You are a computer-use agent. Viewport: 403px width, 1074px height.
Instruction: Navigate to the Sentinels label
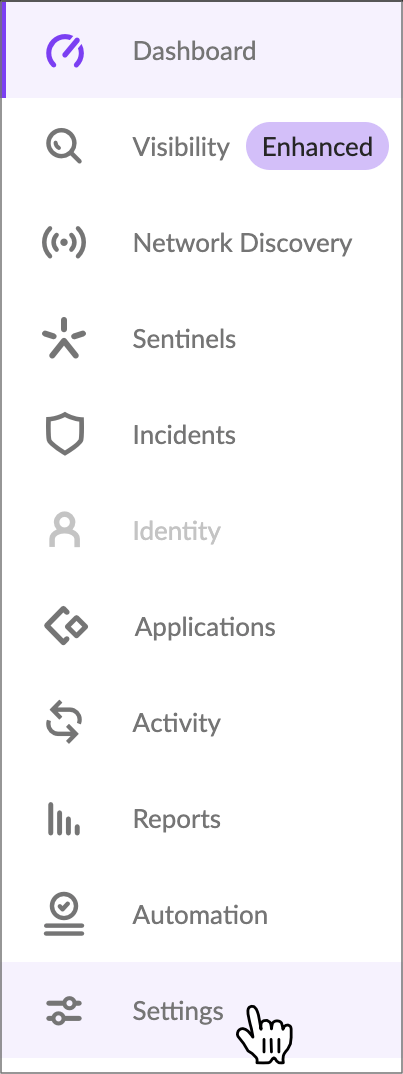pos(184,338)
